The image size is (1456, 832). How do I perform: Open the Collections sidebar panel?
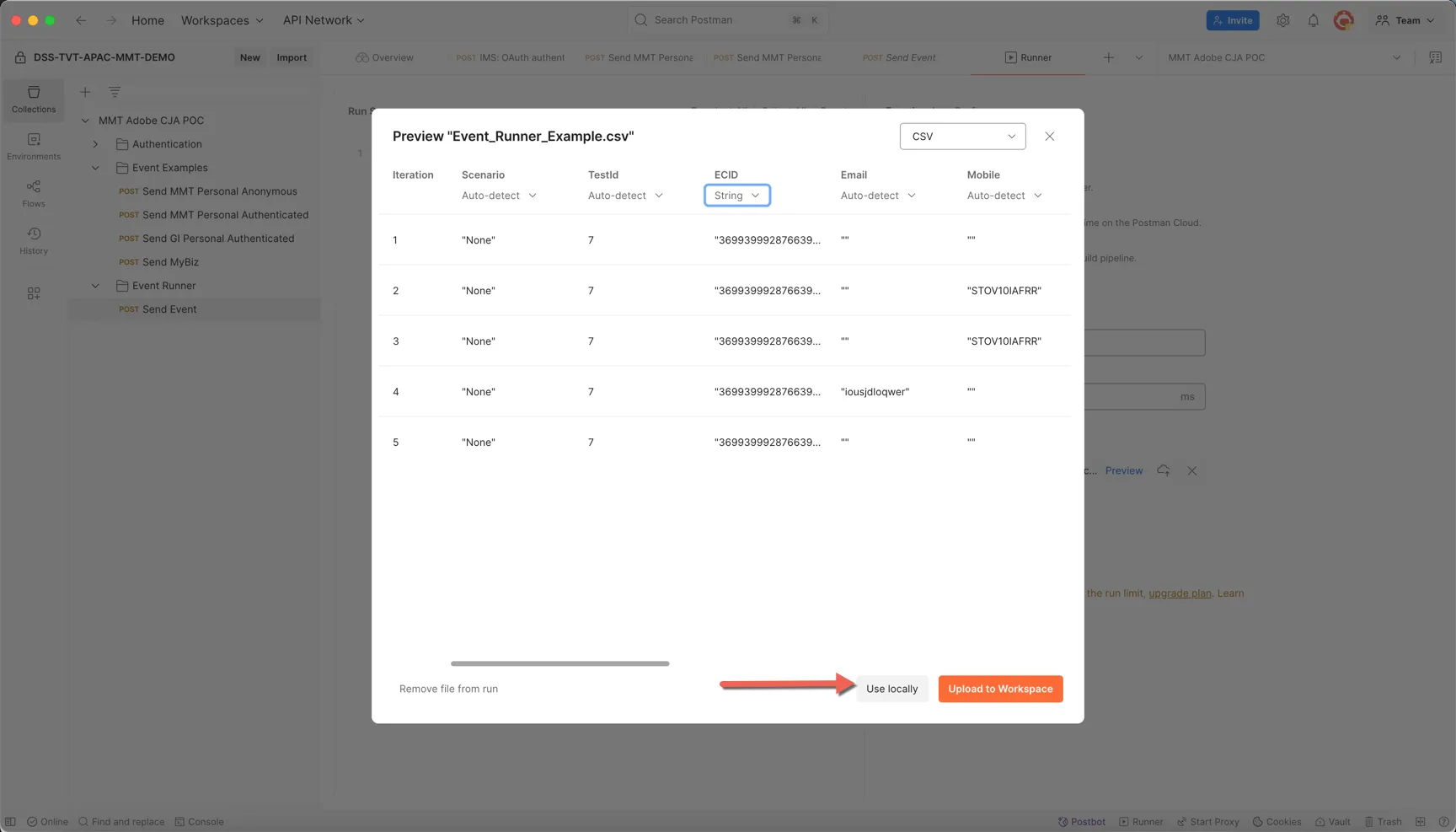34,99
